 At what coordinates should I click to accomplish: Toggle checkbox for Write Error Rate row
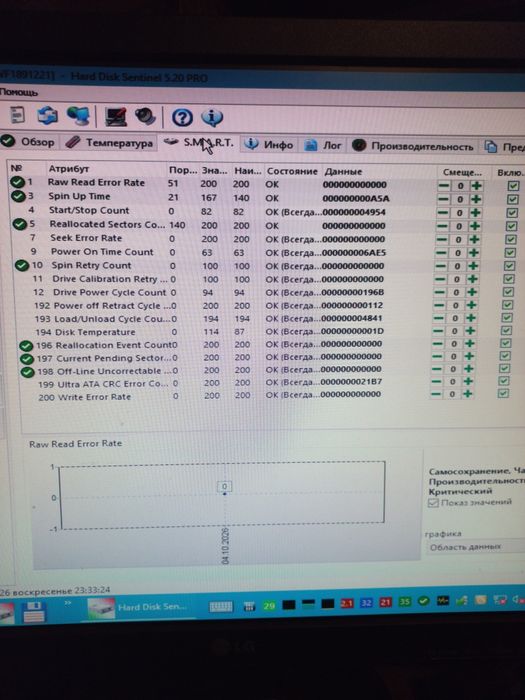click(503, 393)
